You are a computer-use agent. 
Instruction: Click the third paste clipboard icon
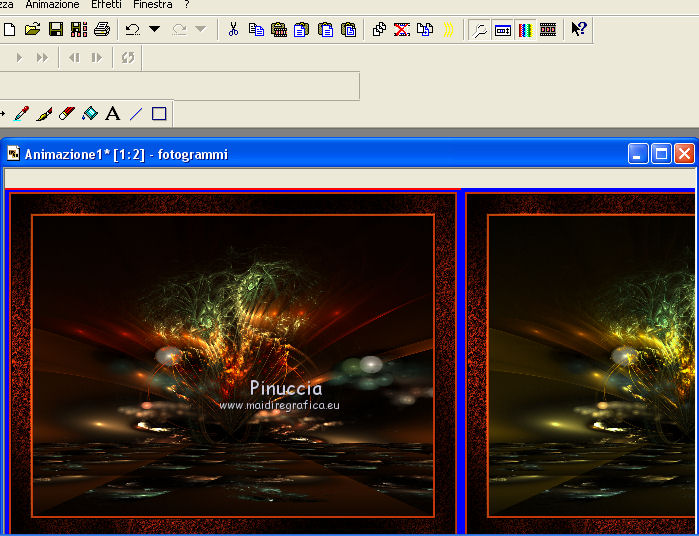tap(325, 29)
